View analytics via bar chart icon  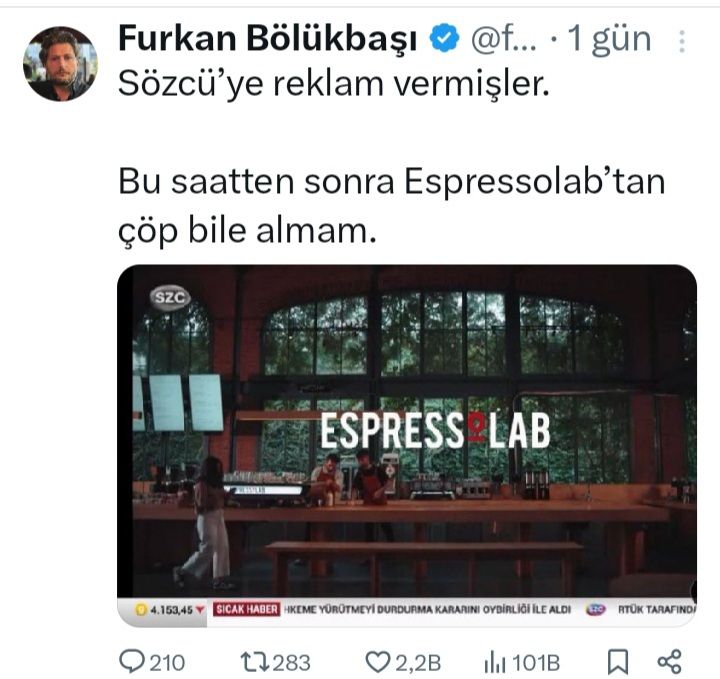pos(495,663)
